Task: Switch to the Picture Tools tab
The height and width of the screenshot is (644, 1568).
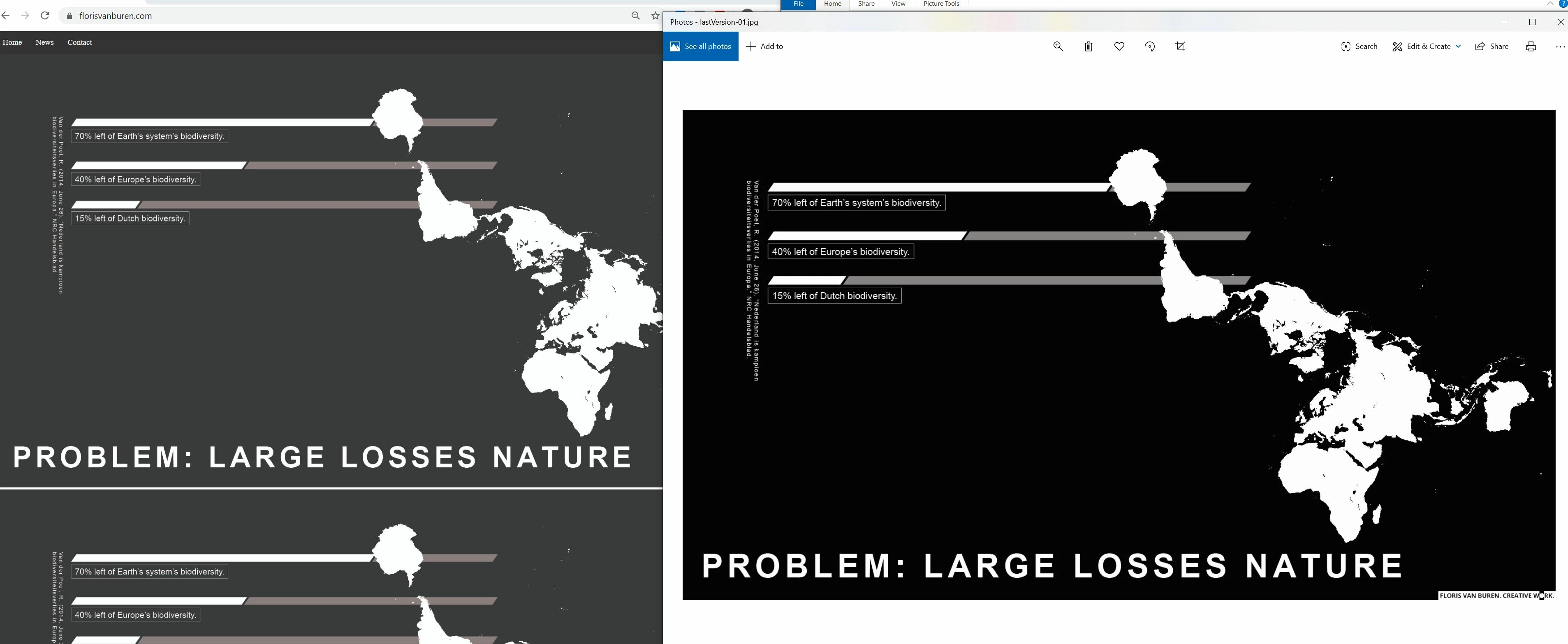Action: pyautogui.click(x=940, y=4)
